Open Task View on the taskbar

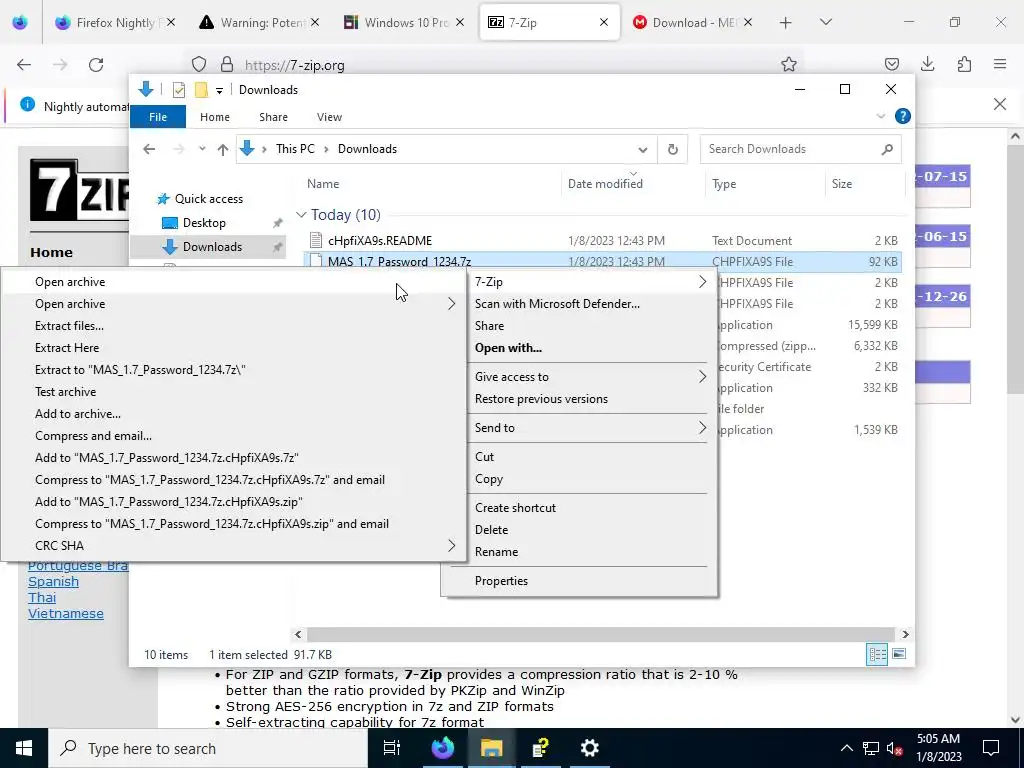392,748
